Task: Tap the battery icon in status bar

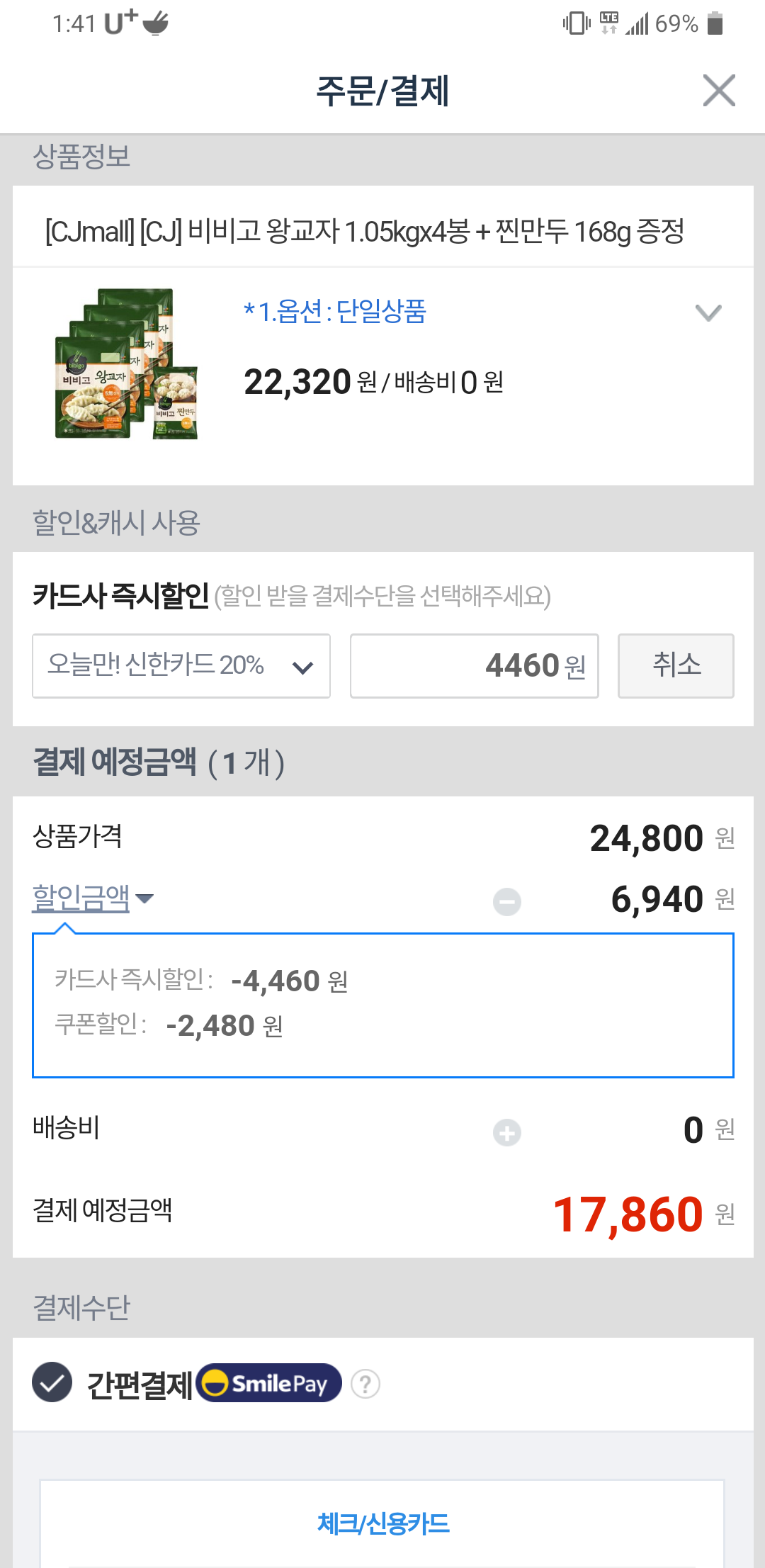Action: point(715,23)
